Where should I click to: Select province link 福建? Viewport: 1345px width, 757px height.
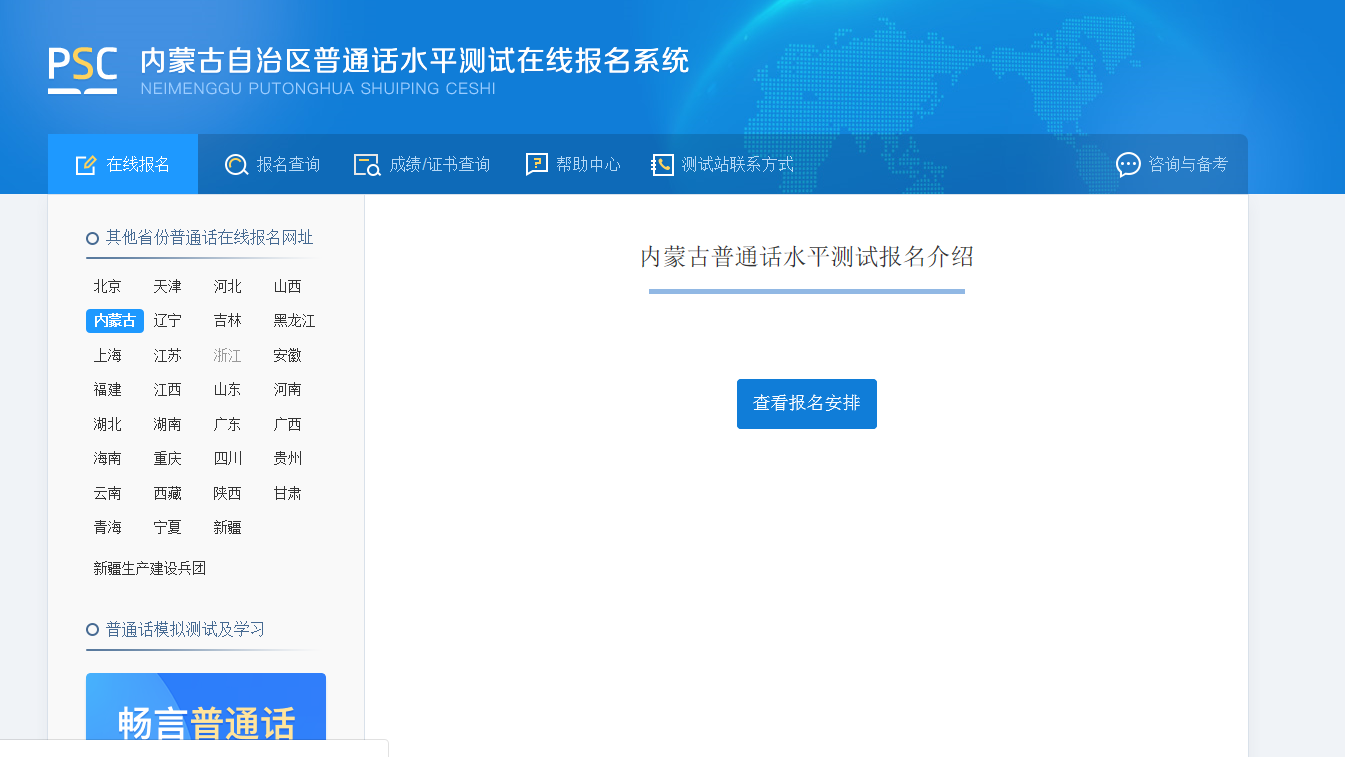tap(108, 390)
